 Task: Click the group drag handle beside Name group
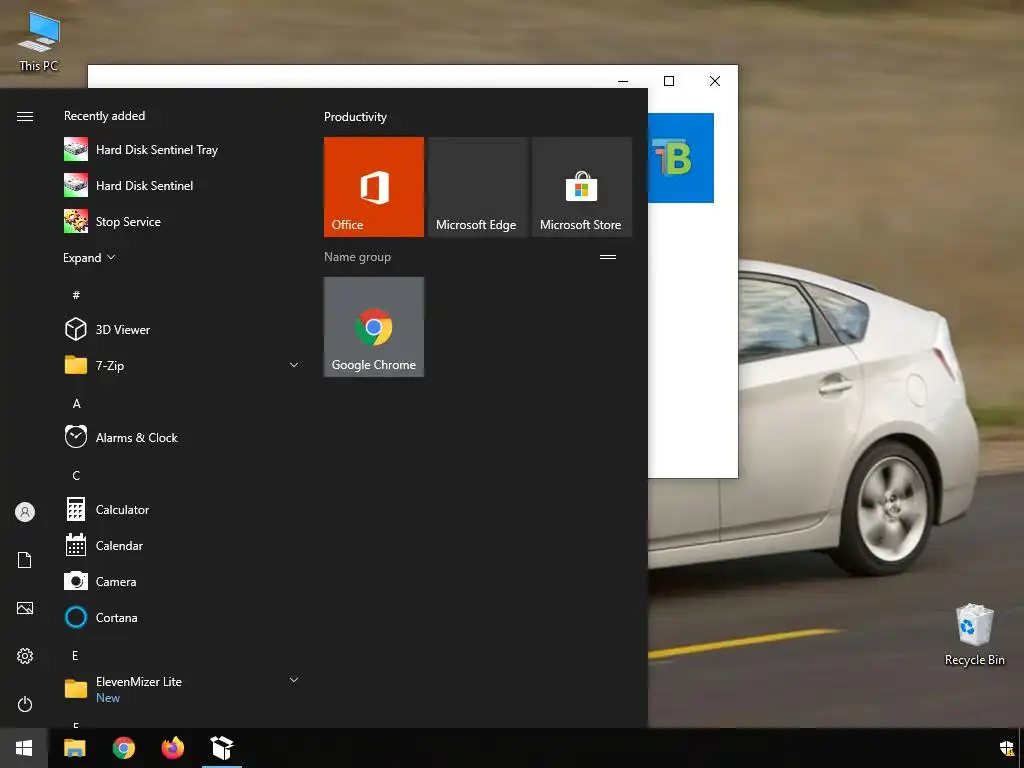(x=608, y=257)
